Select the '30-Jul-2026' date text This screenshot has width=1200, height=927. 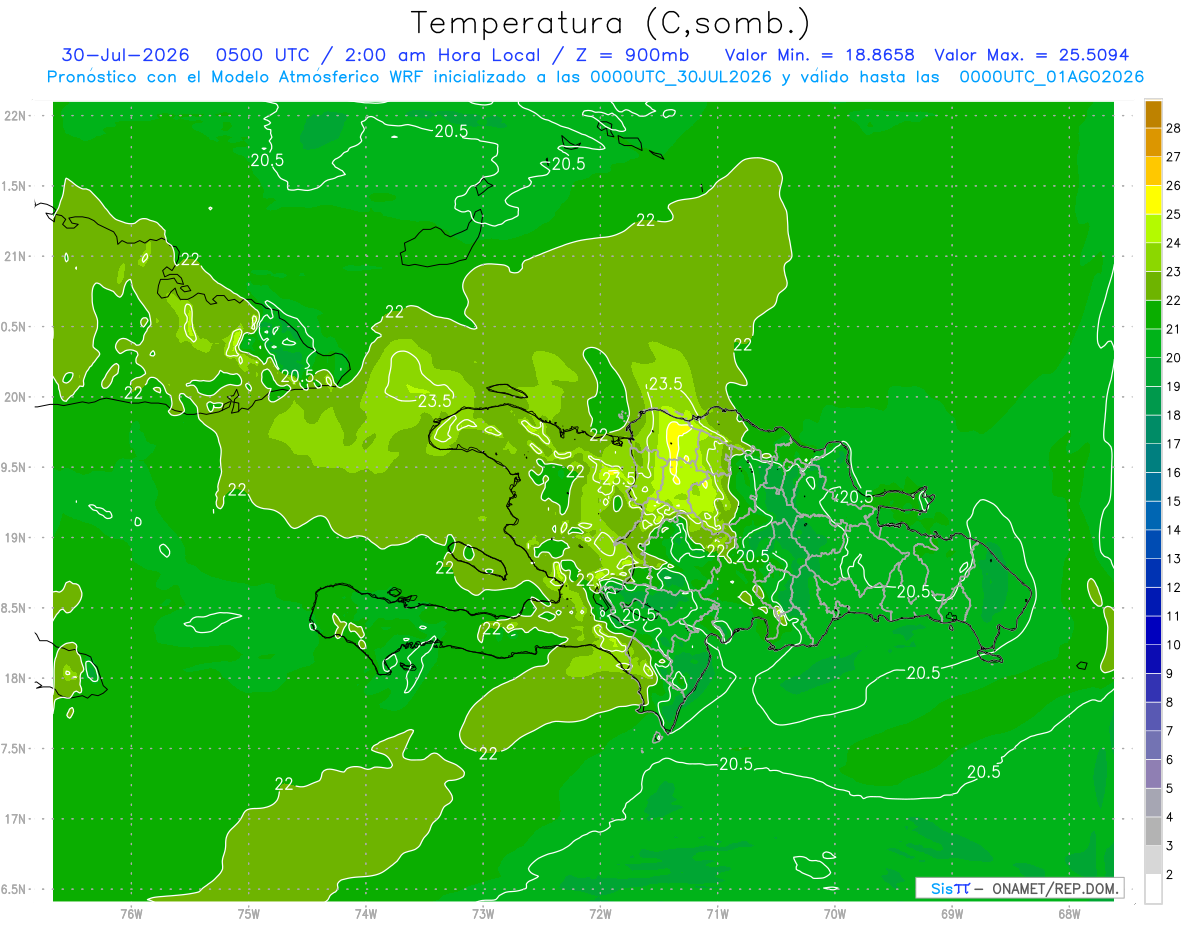point(126,55)
